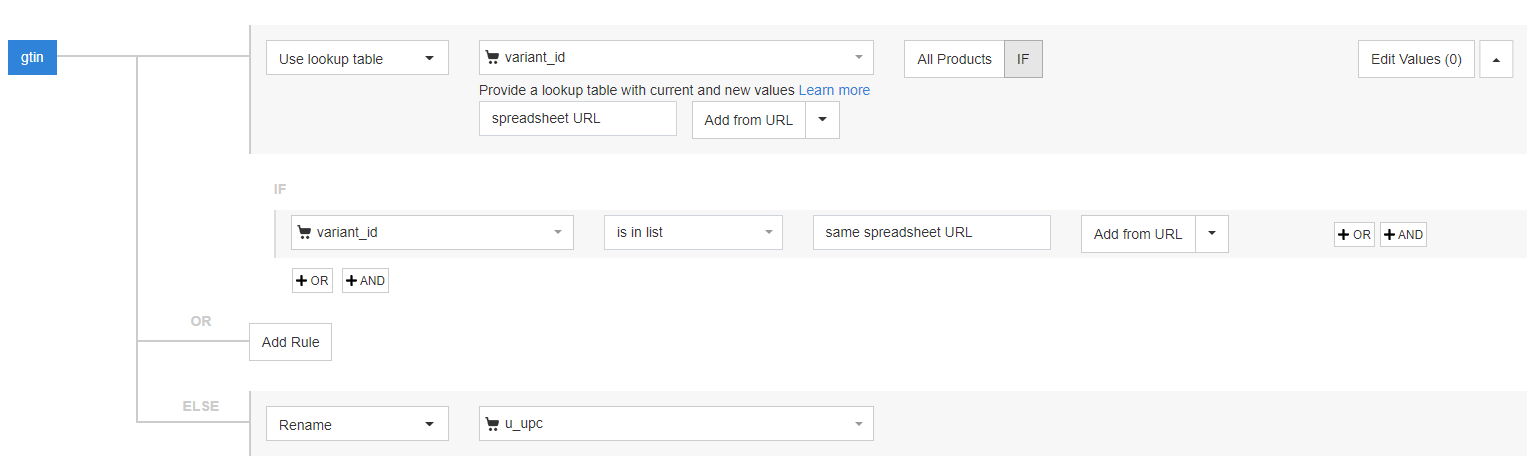Viewport: 1527px width, 475px height.
Task: Expand the condition row 'Add from URL' arrow
Action: (1211, 234)
